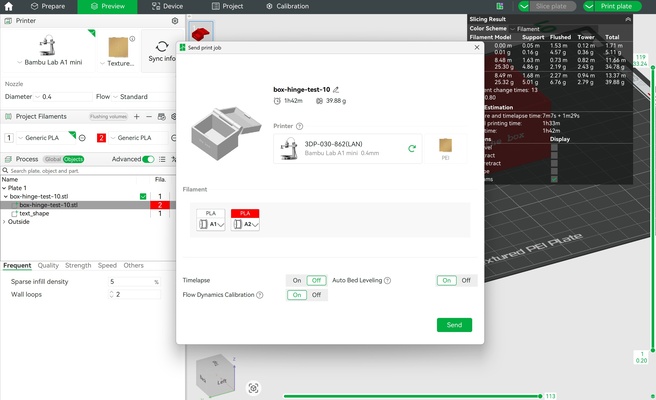Image resolution: width=656 pixels, height=400 pixels.
Task: Edit filament 1 preset icon
Action: coord(82,138)
